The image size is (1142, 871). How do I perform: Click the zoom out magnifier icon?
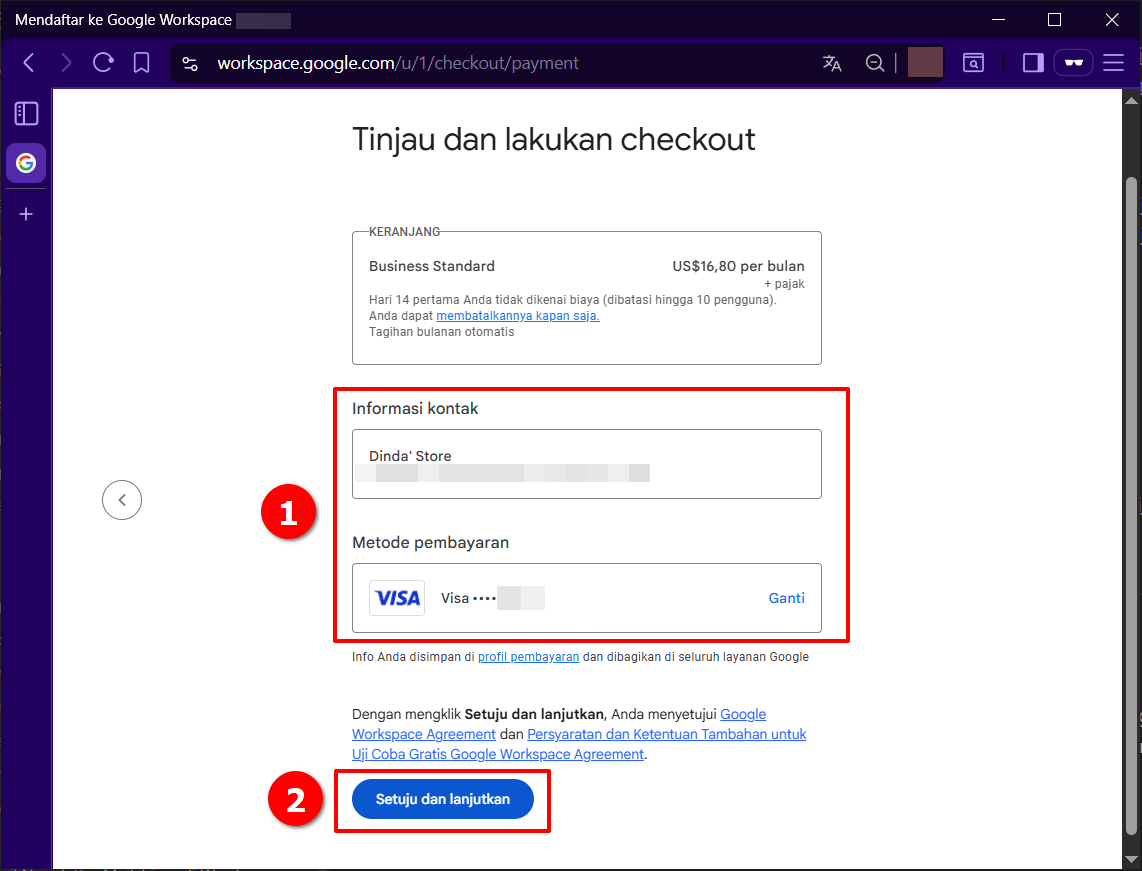[875, 63]
